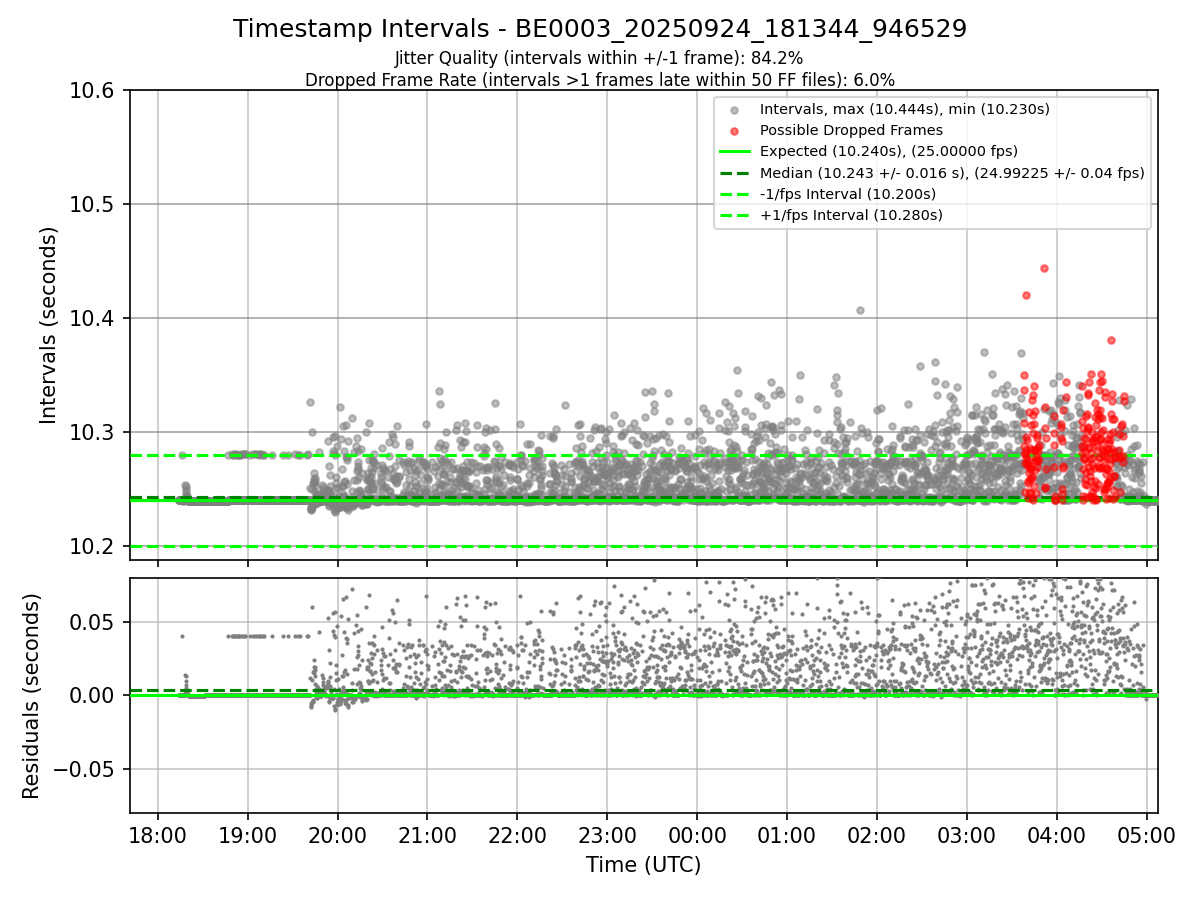This screenshot has width=1200, height=900.
Task: Click legend entry 'Expected (10.240s), (25.00000 fps)'
Action: point(889,151)
